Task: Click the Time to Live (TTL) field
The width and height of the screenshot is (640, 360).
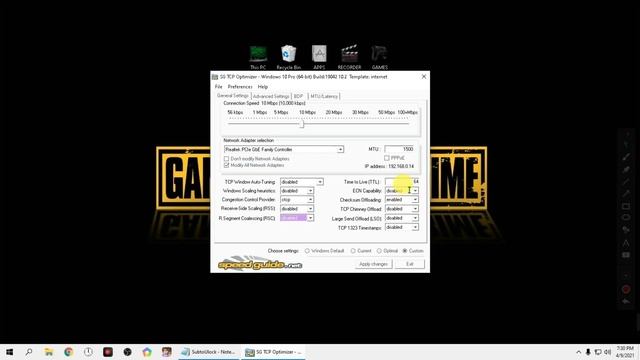Action: (x=402, y=181)
